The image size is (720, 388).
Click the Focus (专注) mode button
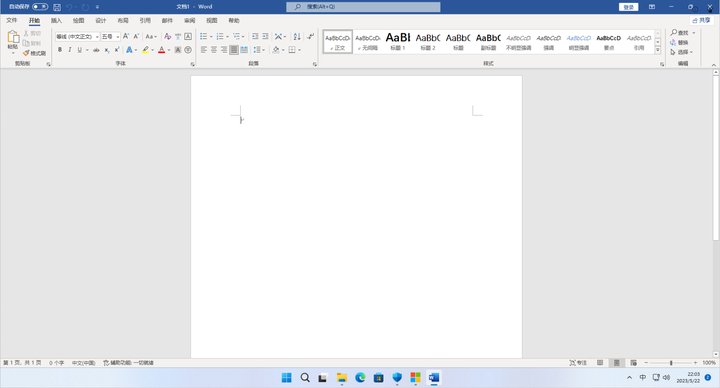click(x=578, y=363)
